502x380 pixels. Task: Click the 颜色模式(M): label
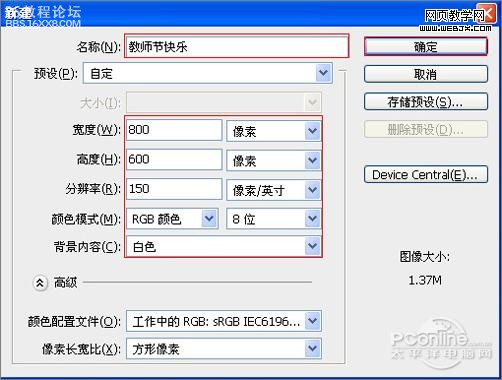tap(86, 219)
